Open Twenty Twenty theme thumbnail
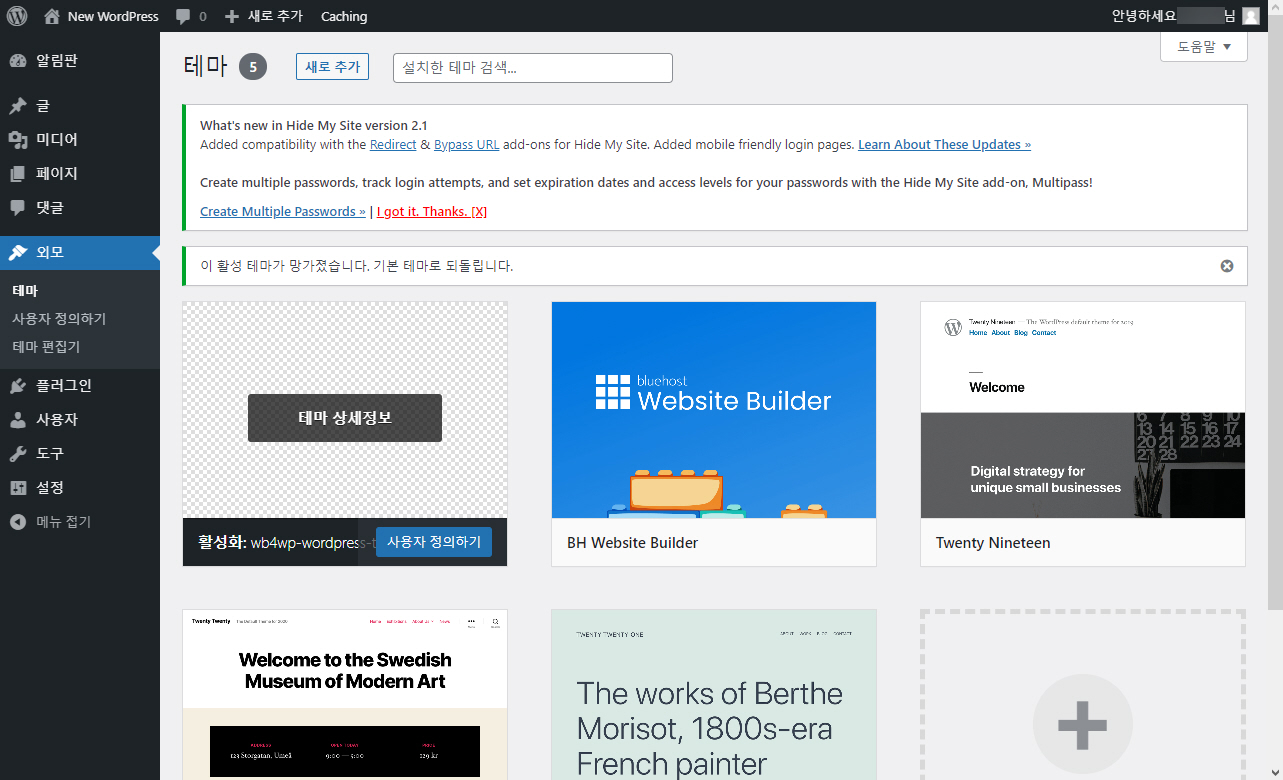The width and height of the screenshot is (1283, 780). [x=345, y=695]
